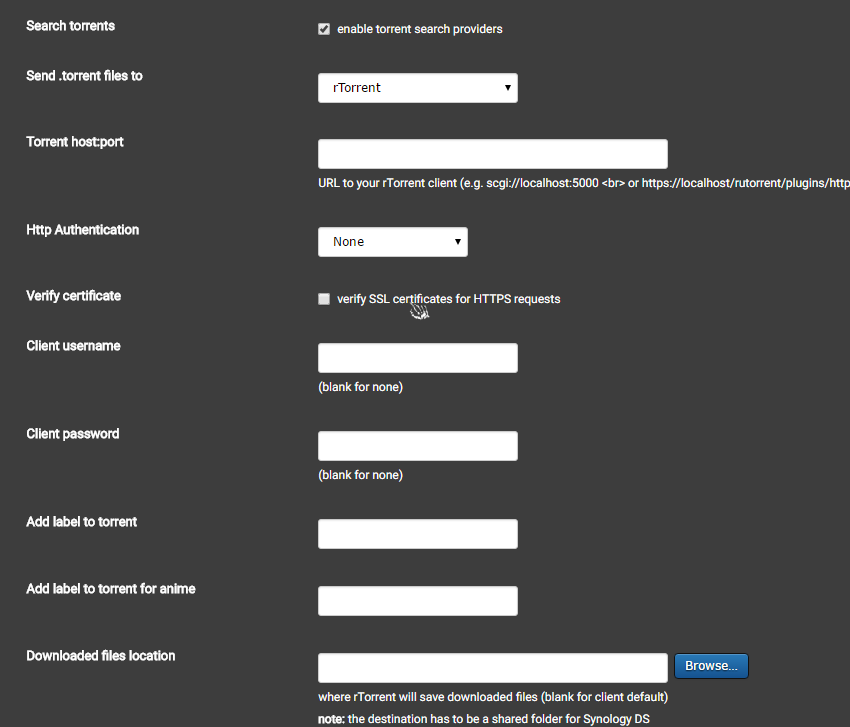Enable verify SSL certificates checkbox
This screenshot has width=850, height=727.
click(324, 299)
